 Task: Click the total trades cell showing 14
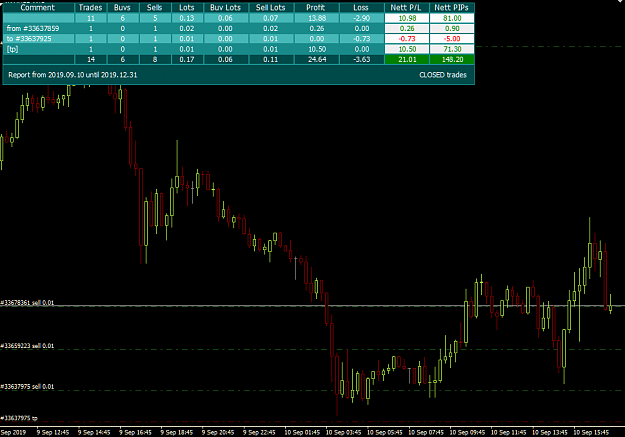pyautogui.click(x=90, y=59)
